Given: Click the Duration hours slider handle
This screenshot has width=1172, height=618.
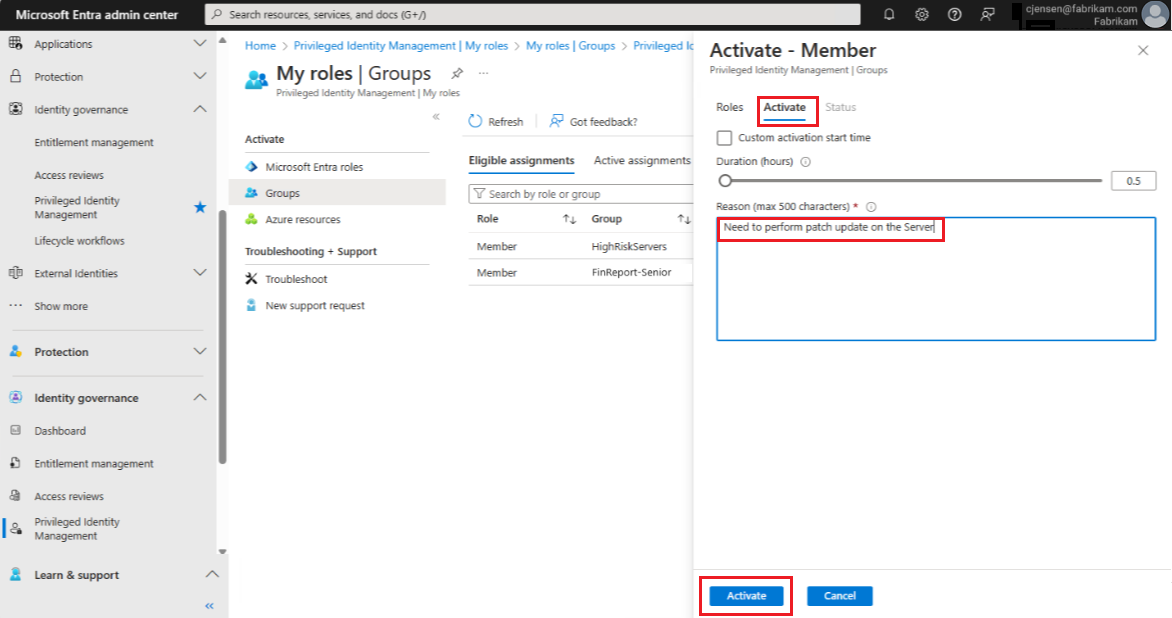Looking at the screenshot, I should 724,180.
